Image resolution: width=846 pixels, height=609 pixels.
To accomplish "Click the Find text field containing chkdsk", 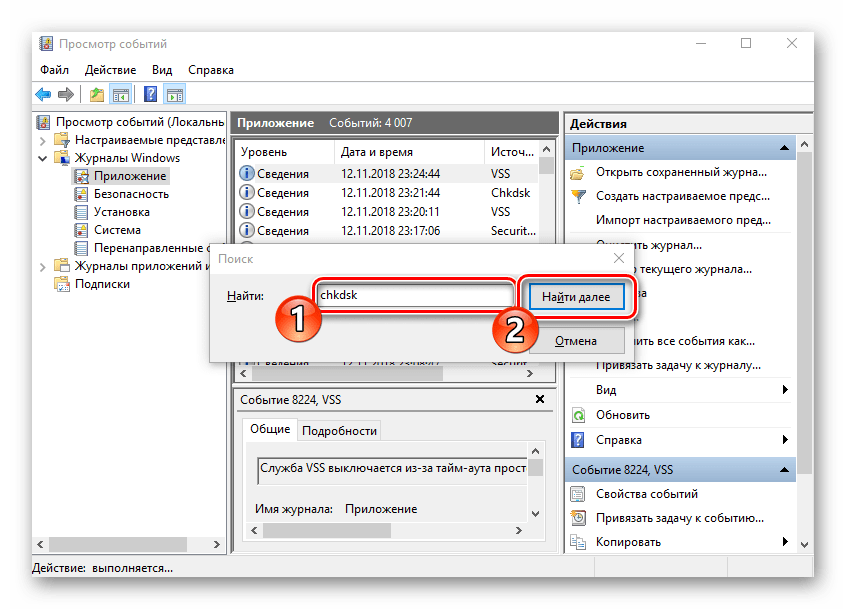I will pyautogui.click(x=412, y=296).
